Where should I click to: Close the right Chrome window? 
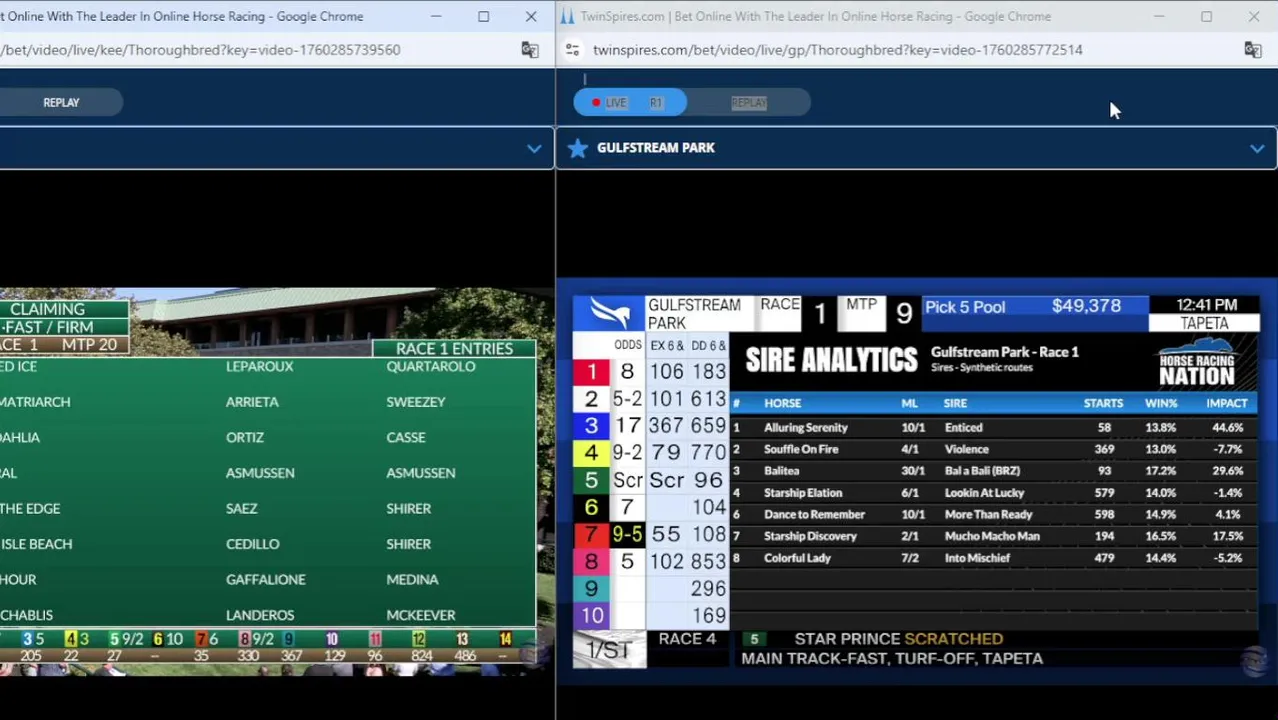(x=1253, y=16)
